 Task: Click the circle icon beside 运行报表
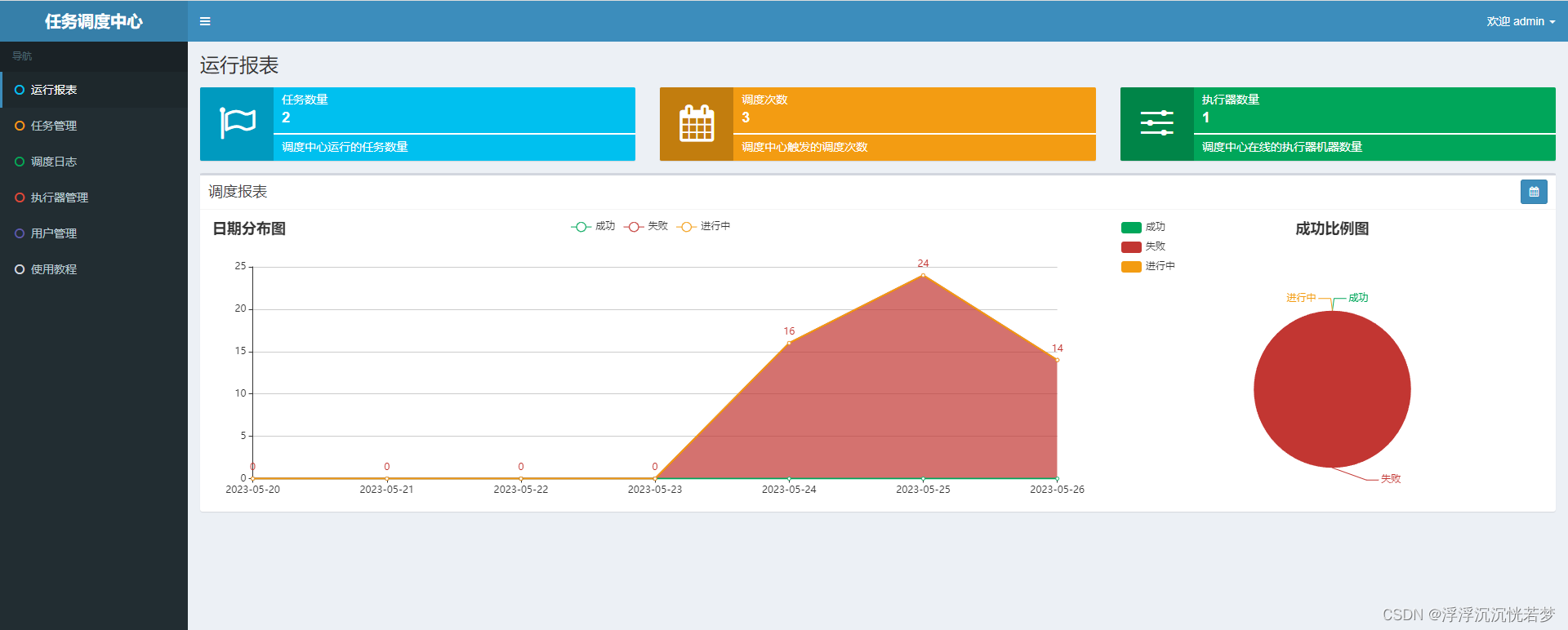click(20, 90)
